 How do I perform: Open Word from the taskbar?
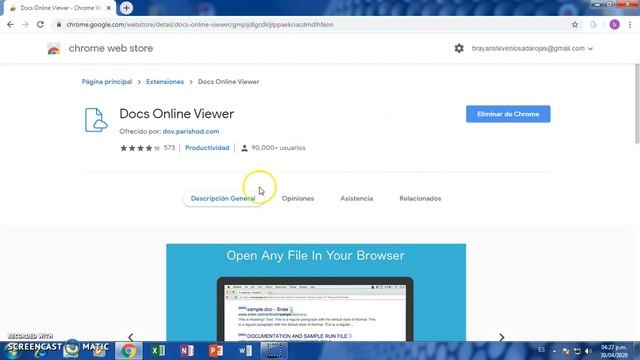click(x=245, y=351)
